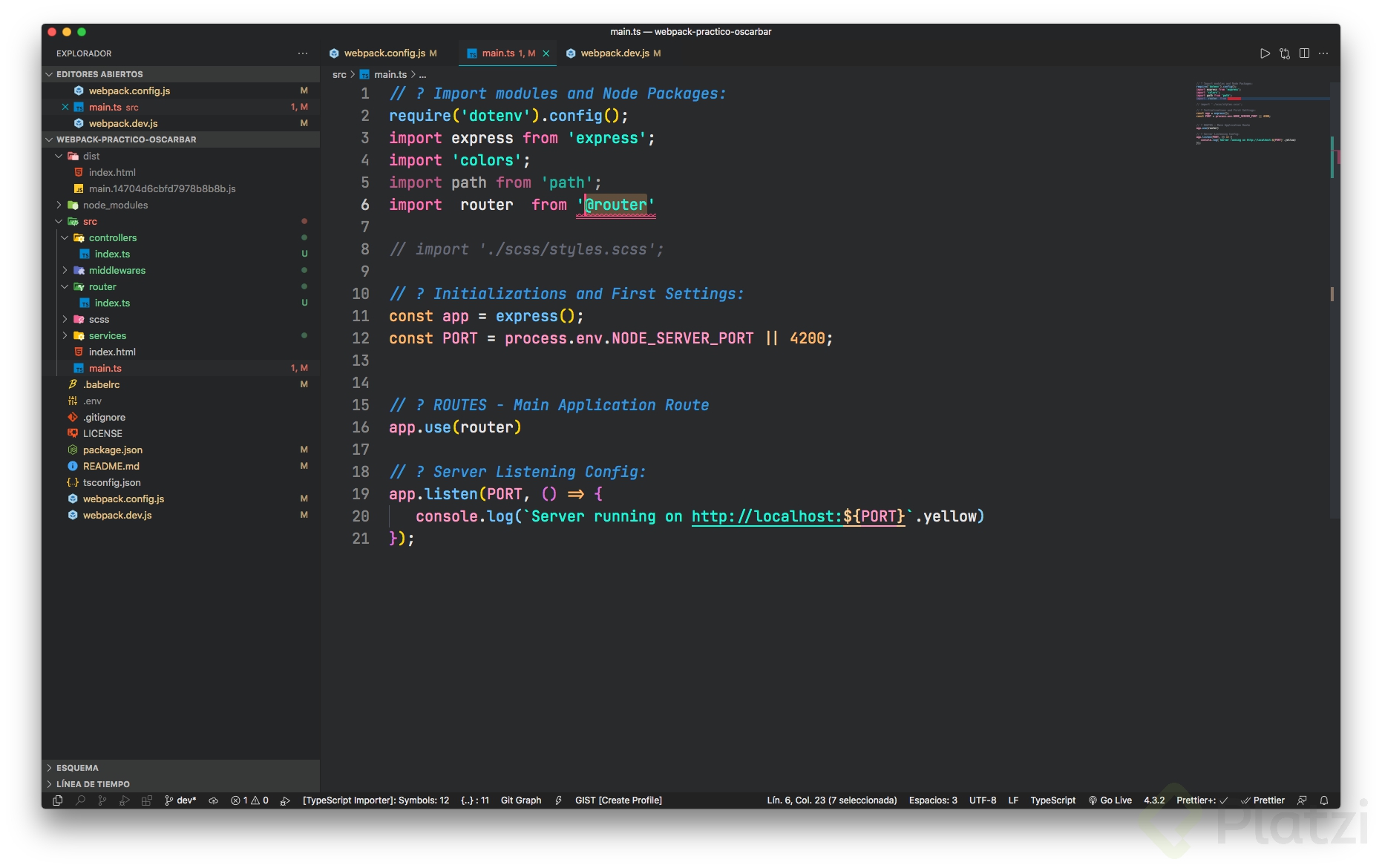Click the dev* git branch indicator
The image size is (1382, 868).
[x=180, y=800]
